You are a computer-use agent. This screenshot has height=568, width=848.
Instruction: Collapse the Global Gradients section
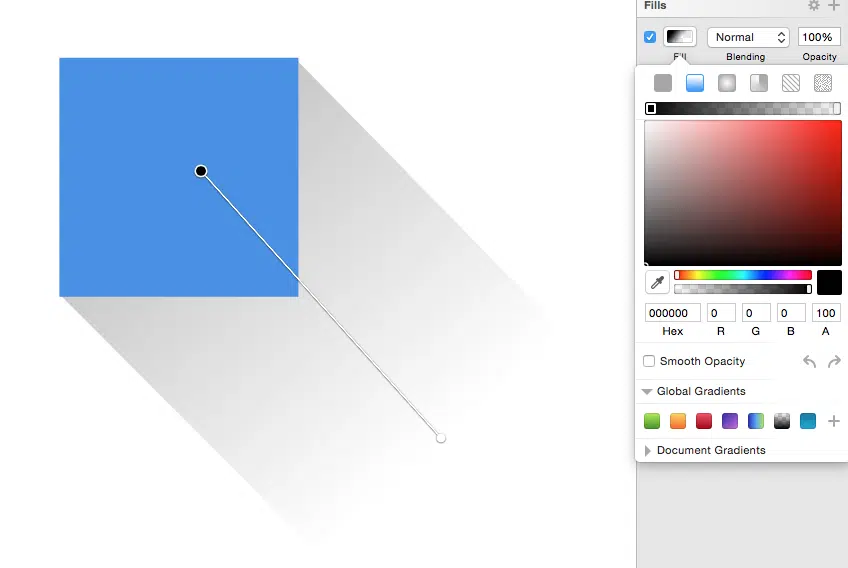click(648, 392)
